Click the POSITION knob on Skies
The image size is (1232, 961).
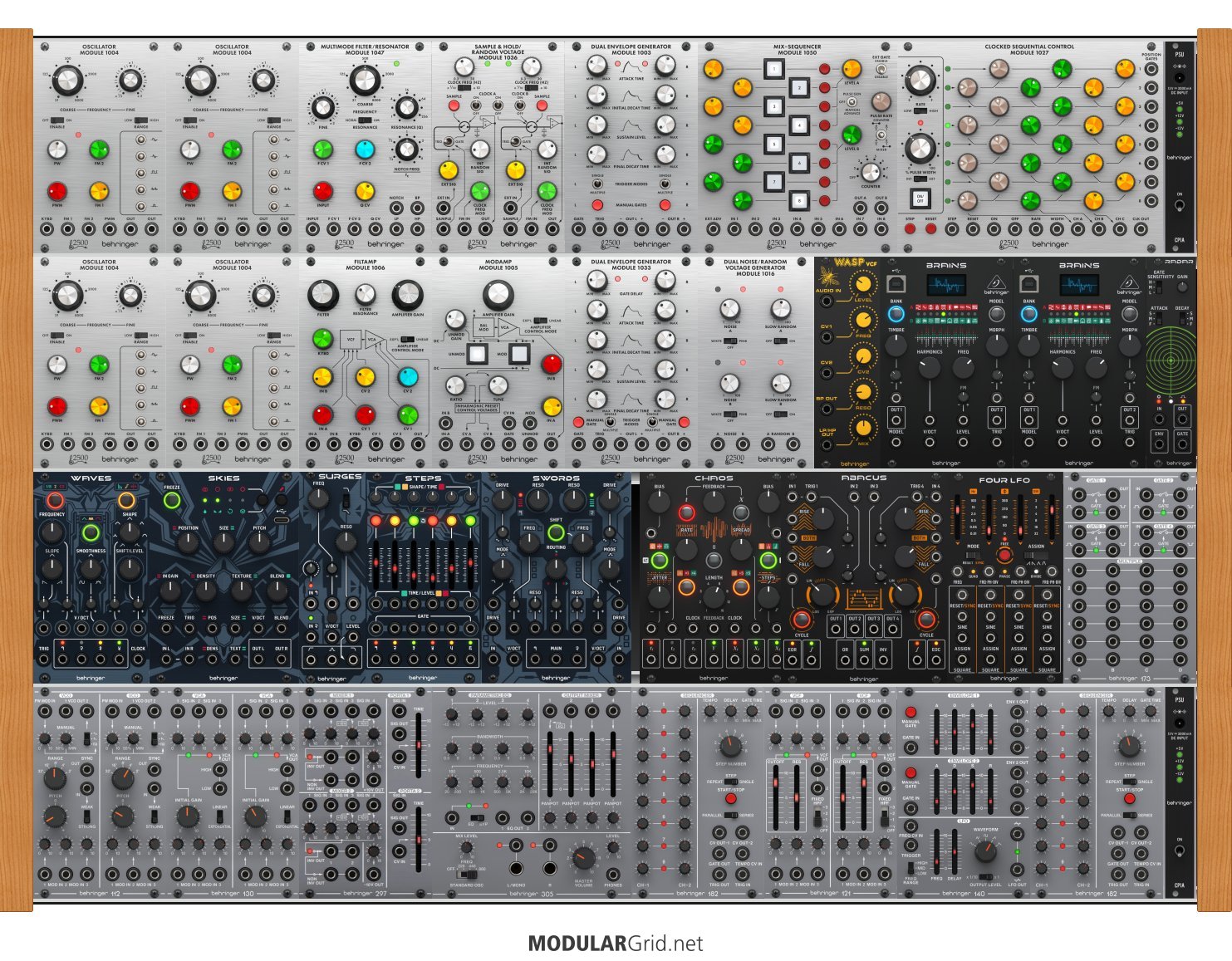pos(188,542)
